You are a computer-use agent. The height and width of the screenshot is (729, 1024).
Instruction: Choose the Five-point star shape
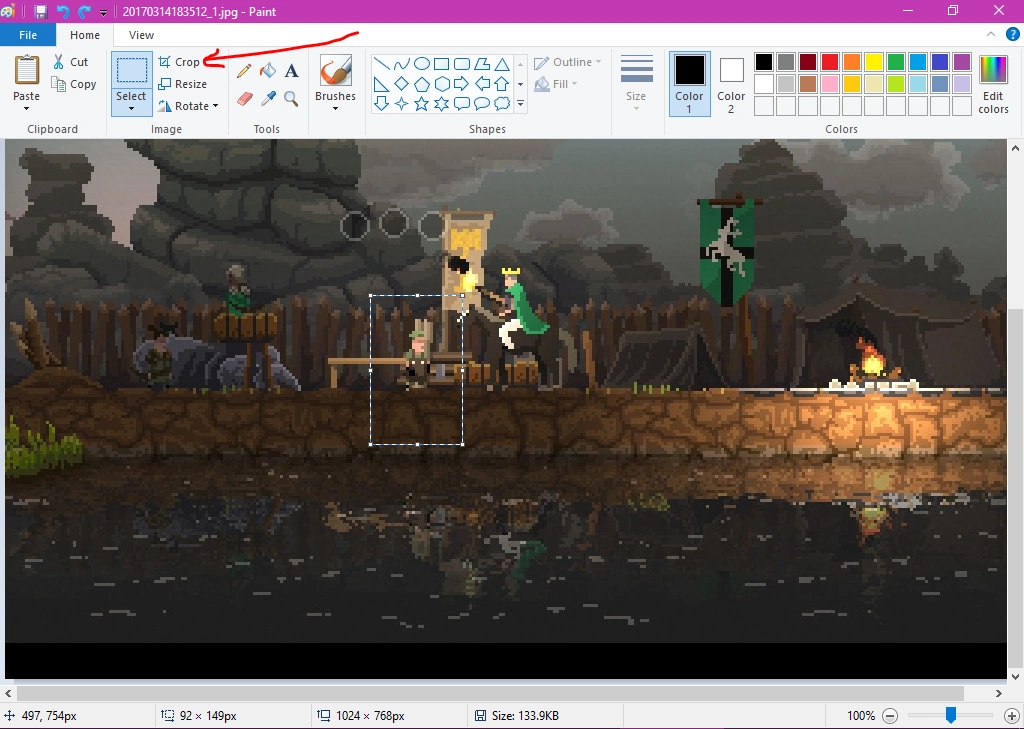(x=422, y=103)
